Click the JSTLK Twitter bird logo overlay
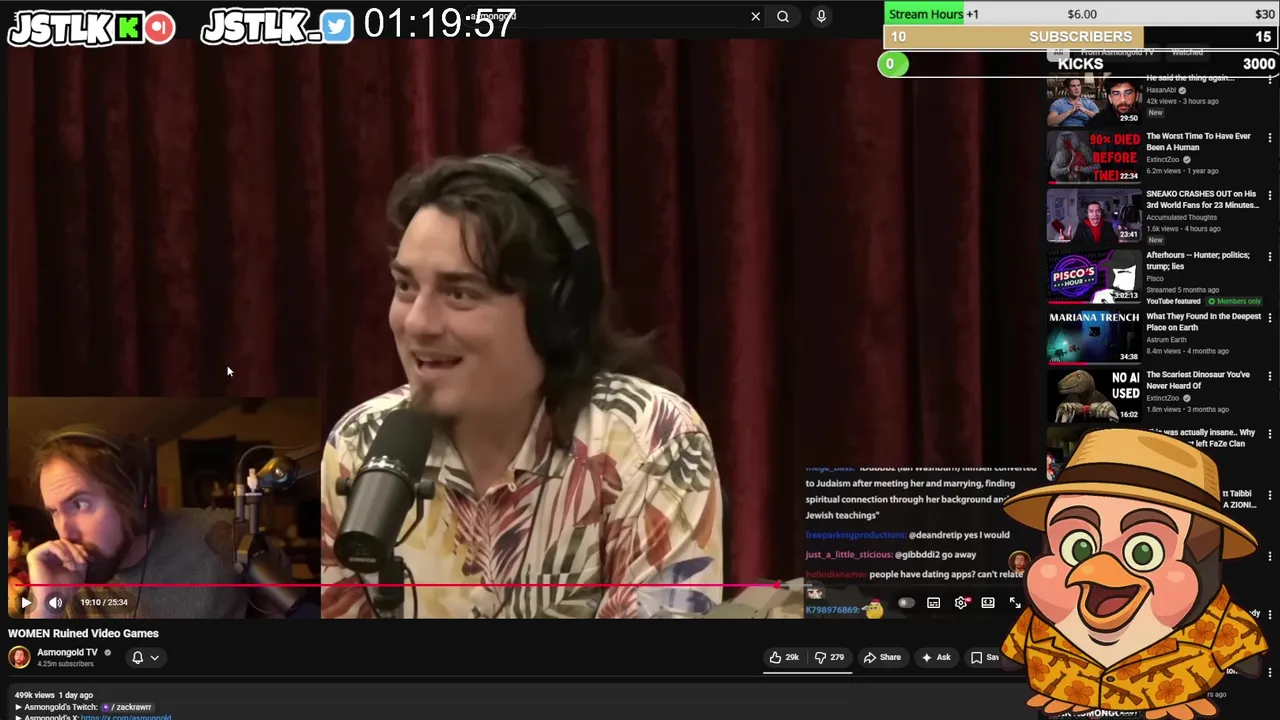The height and width of the screenshot is (720, 1280). click(277, 27)
